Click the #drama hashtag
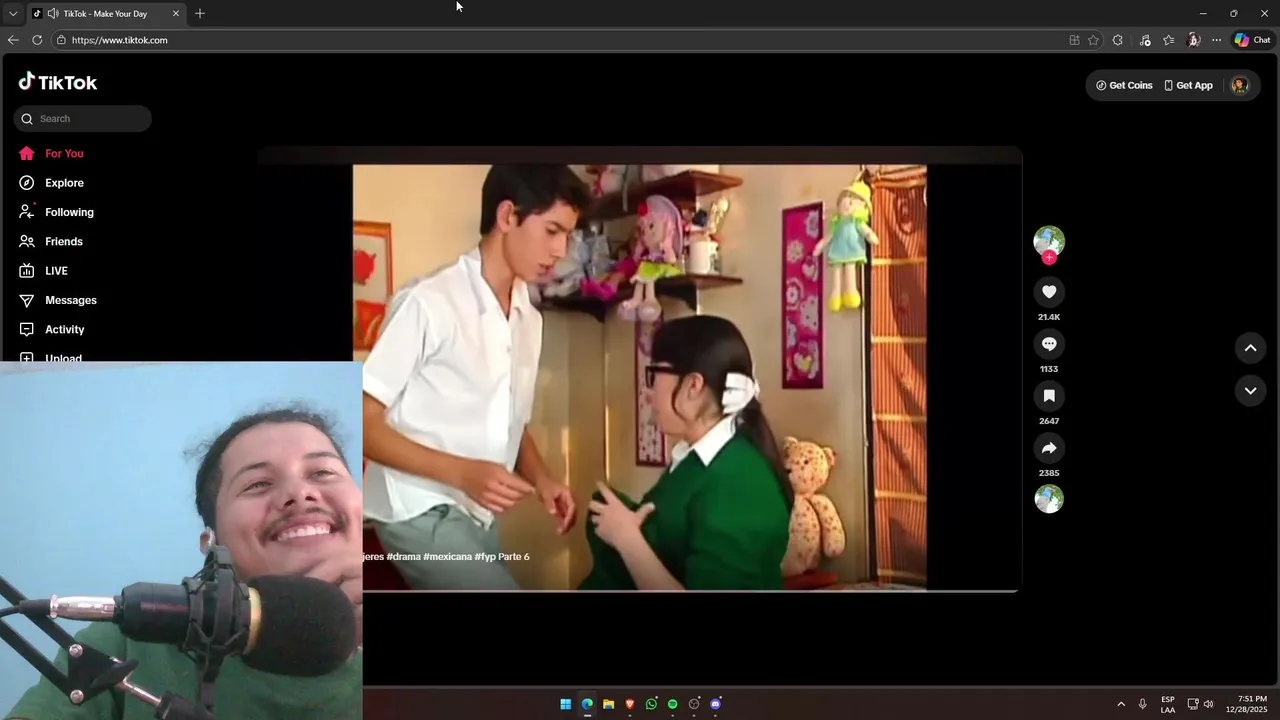Viewport: 1280px width, 720px height. (x=404, y=557)
